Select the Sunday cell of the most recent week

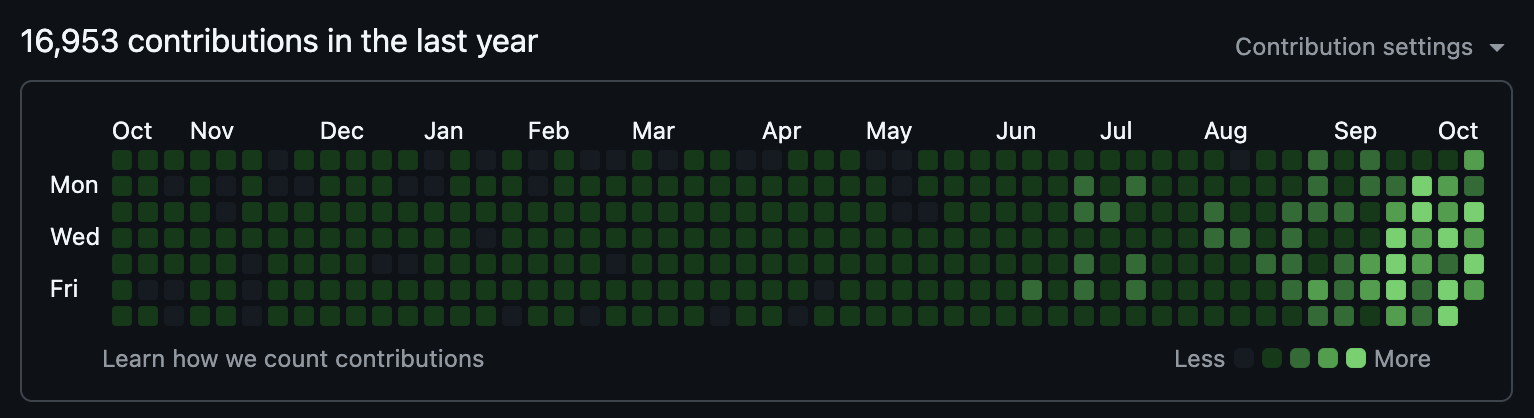(x=1474, y=160)
